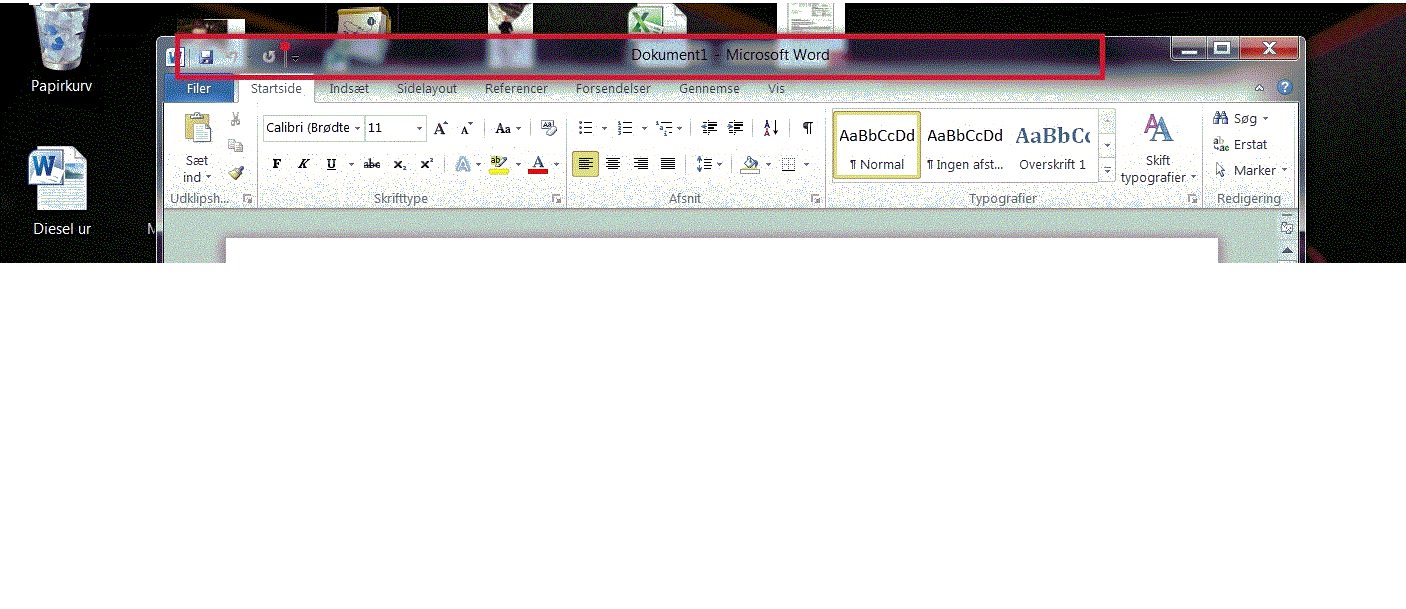Click the line spacing icon
The width and height of the screenshot is (1406, 609).
tap(704, 164)
